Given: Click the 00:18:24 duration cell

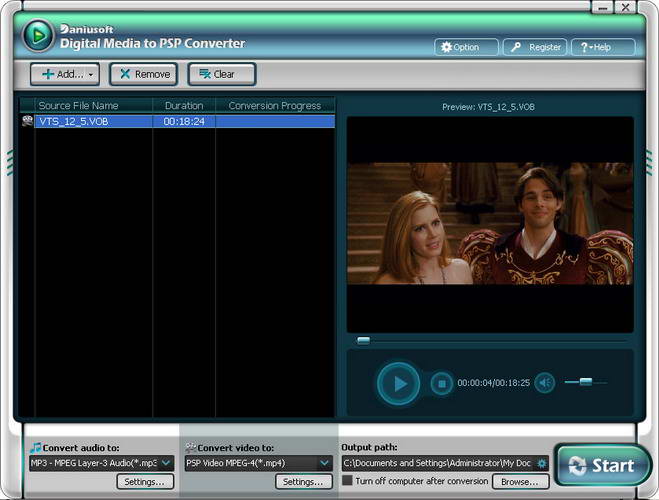Looking at the screenshot, I should pos(184,121).
